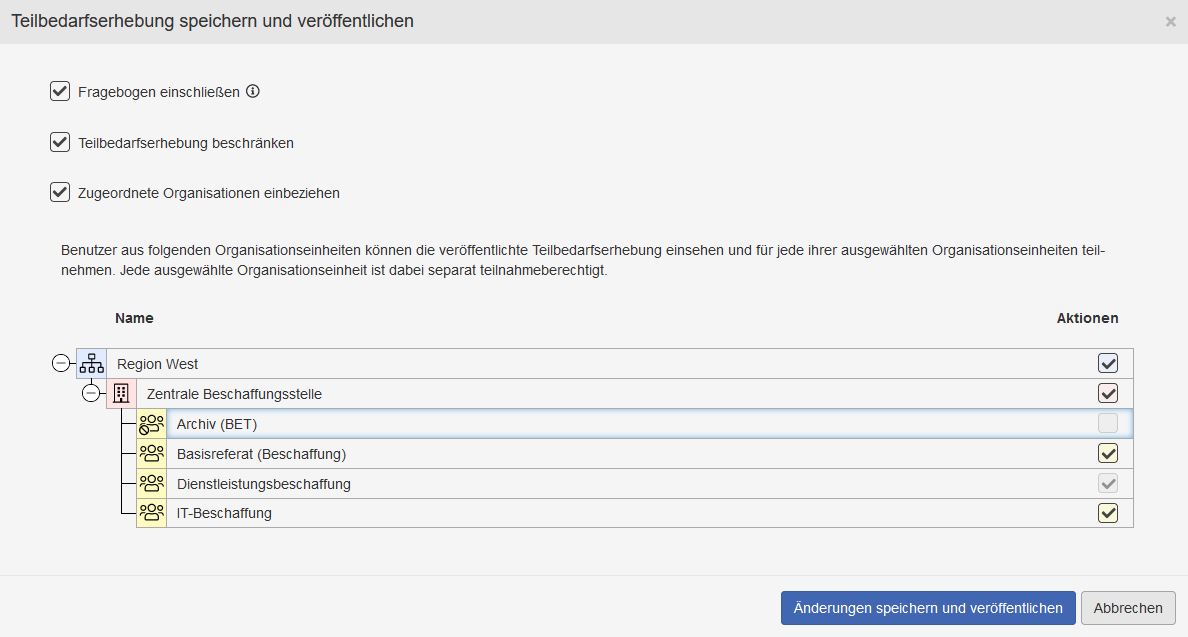
Task: Uncheck the Aktionen checkbox for Region West
Action: click(x=1109, y=362)
